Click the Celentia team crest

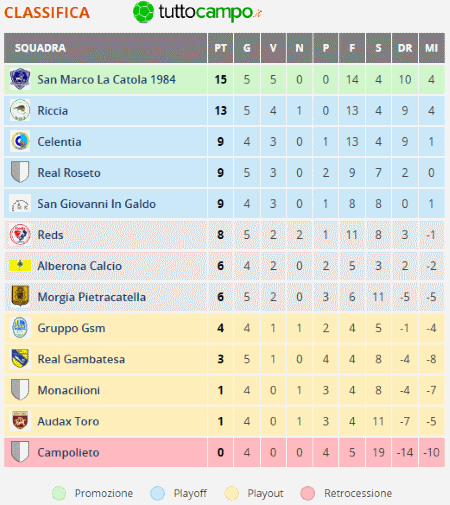(x=20, y=141)
